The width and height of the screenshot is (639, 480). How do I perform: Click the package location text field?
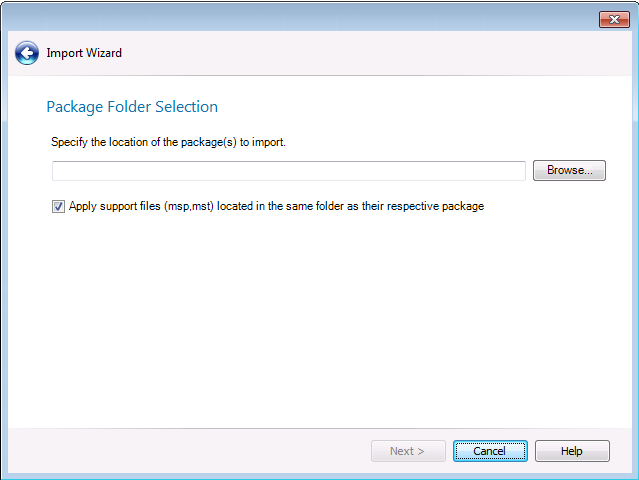289,171
